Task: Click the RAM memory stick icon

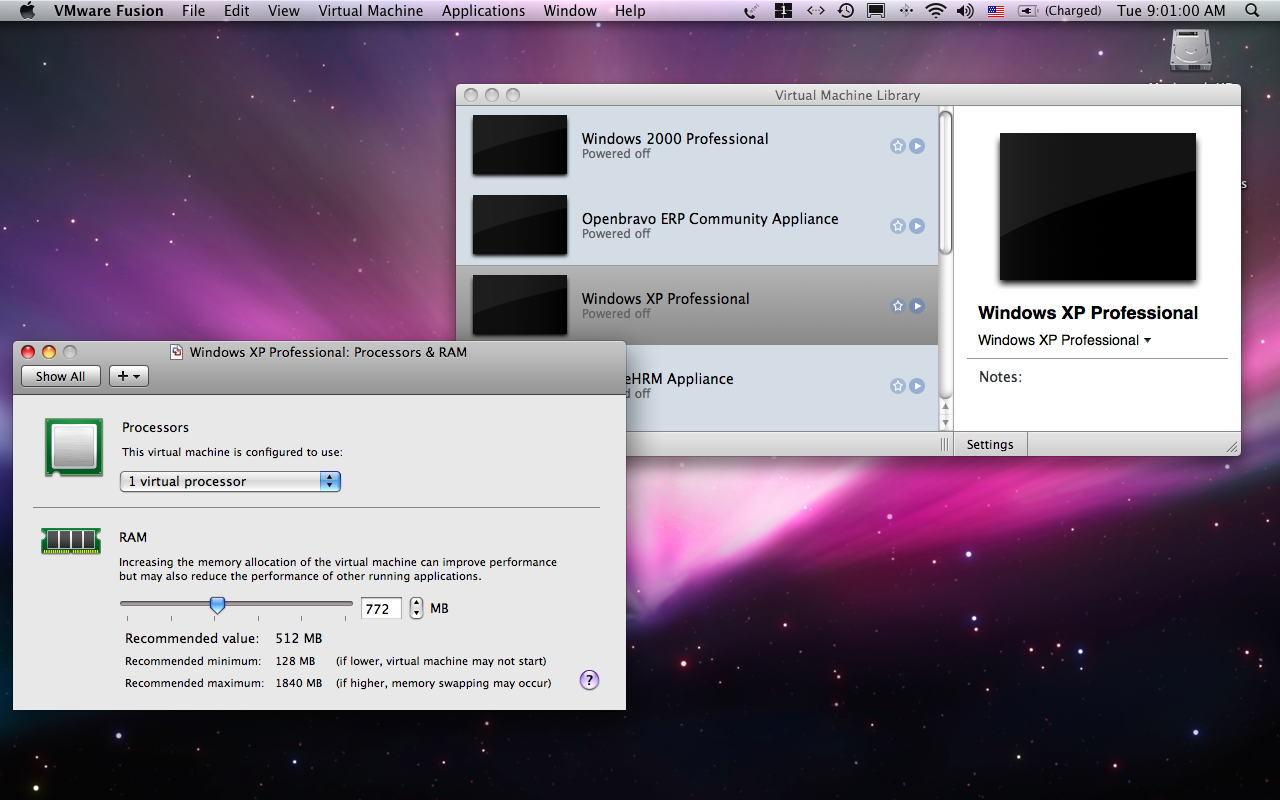Action: 71,541
